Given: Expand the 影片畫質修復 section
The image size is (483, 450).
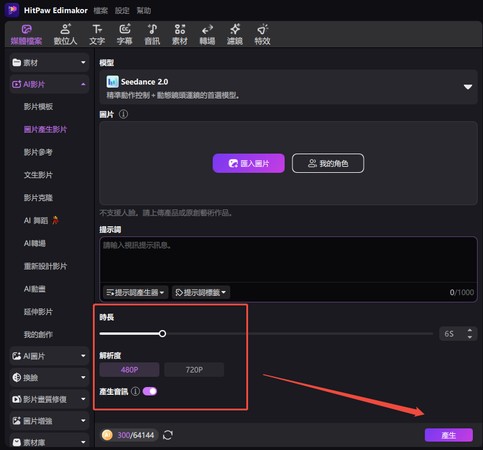Looking at the screenshot, I should pos(49,399).
